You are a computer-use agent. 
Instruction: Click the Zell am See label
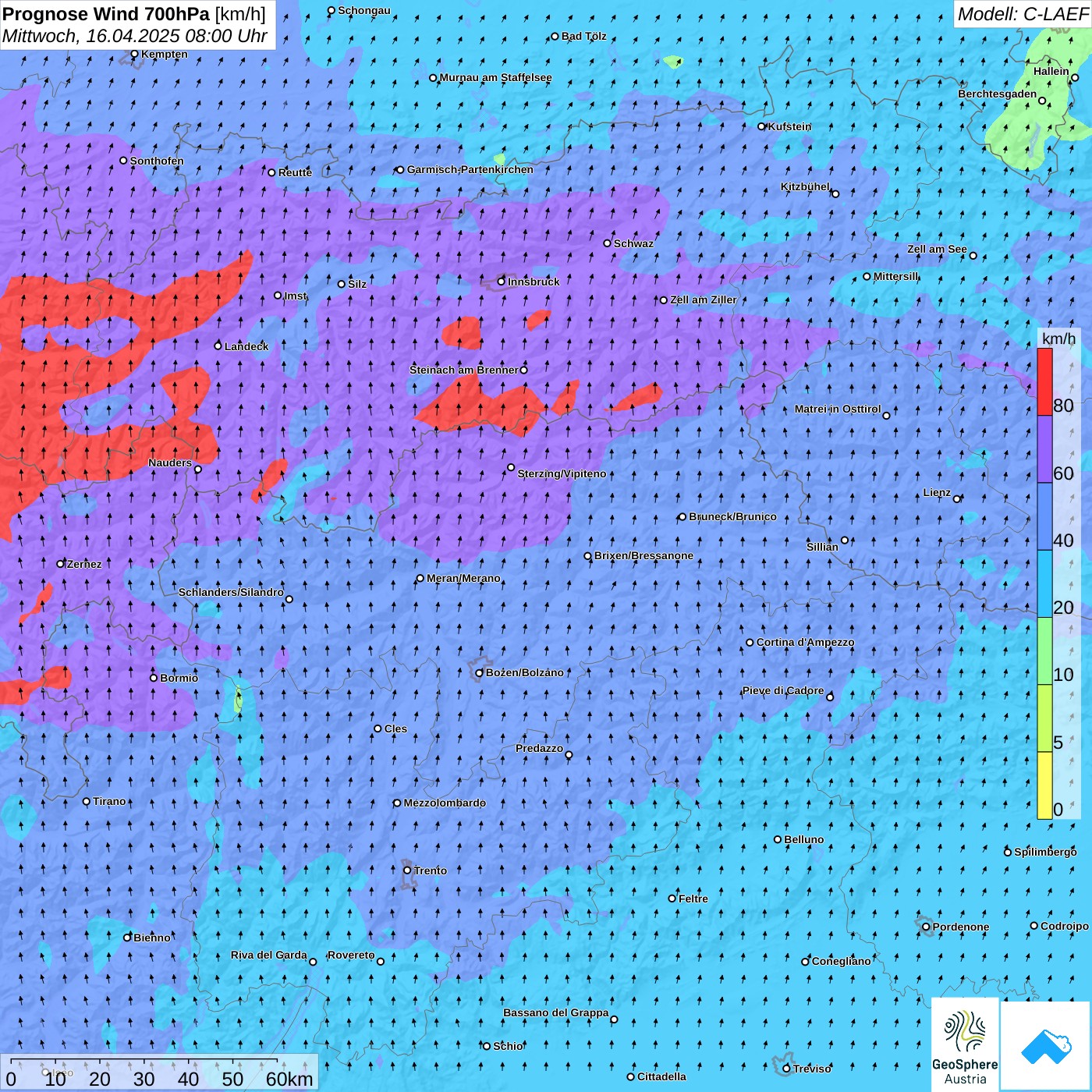coord(937,249)
